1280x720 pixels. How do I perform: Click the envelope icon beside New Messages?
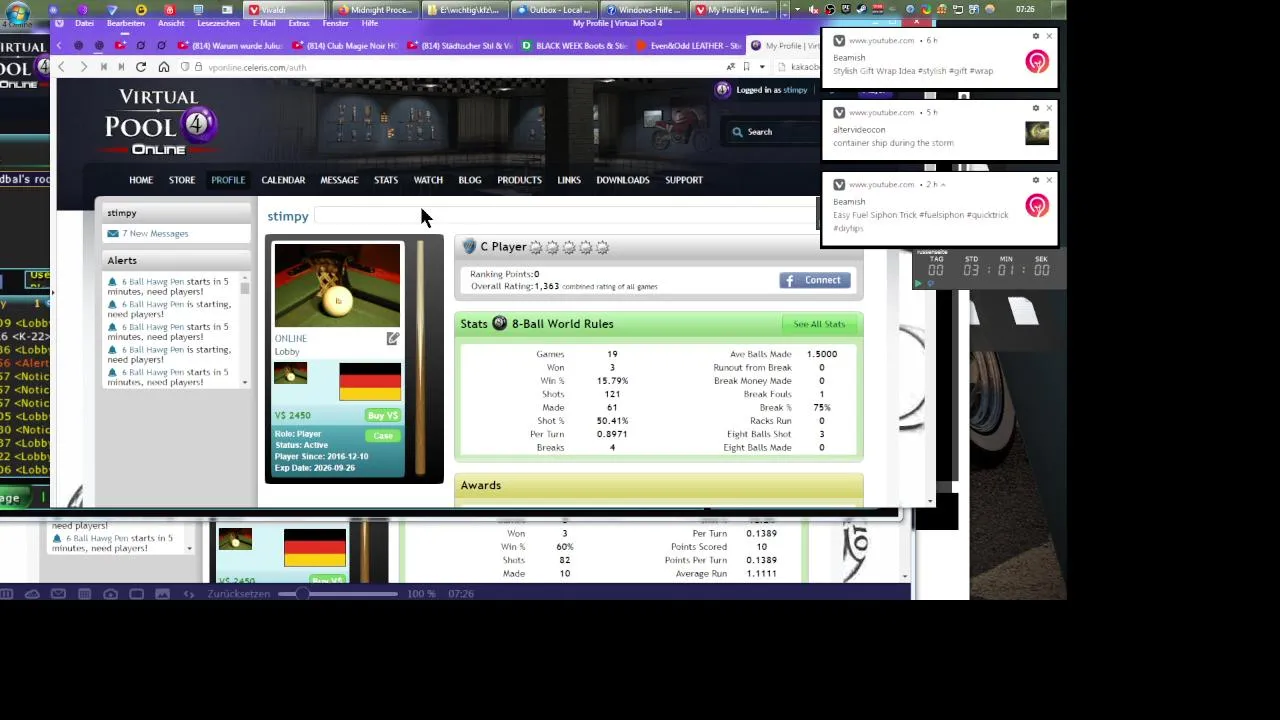point(113,233)
